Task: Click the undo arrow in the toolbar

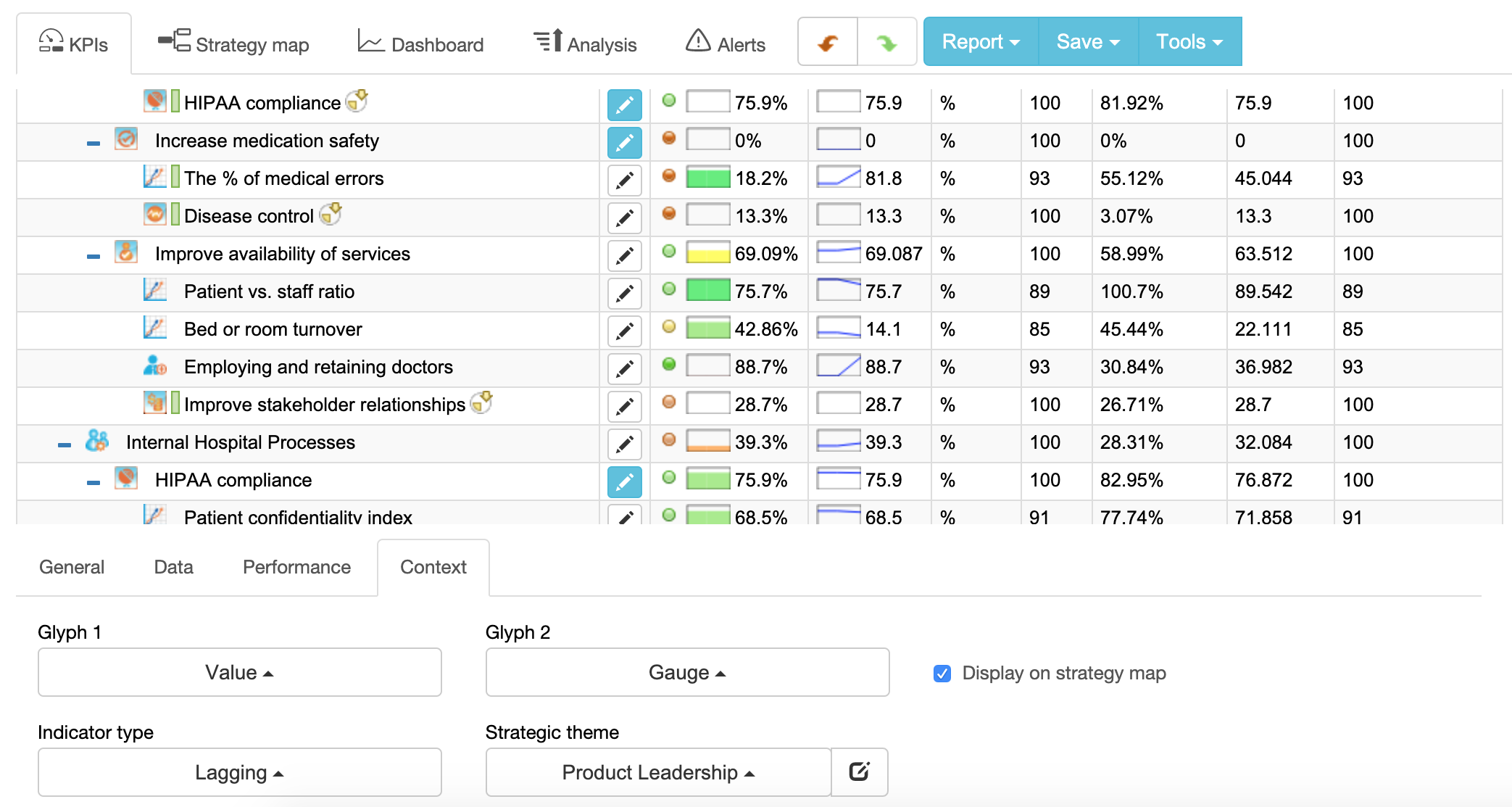Action: [x=827, y=41]
